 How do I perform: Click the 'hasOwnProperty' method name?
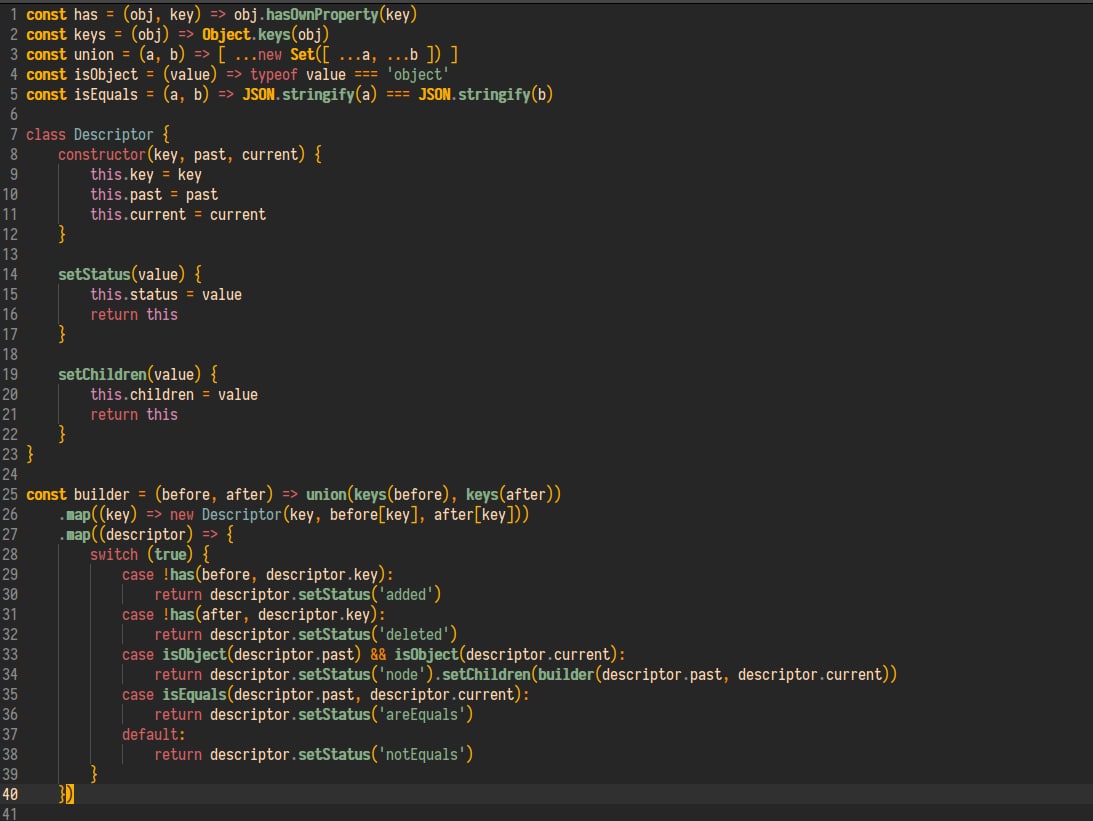[x=322, y=15]
